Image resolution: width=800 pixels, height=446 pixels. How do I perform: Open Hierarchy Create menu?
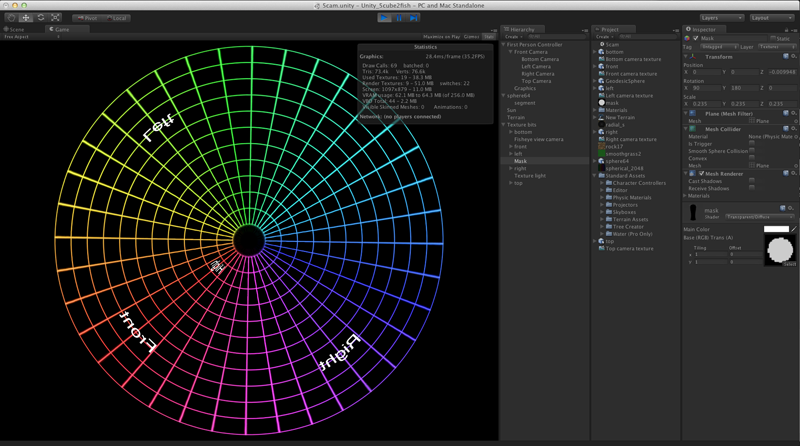(x=513, y=37)
